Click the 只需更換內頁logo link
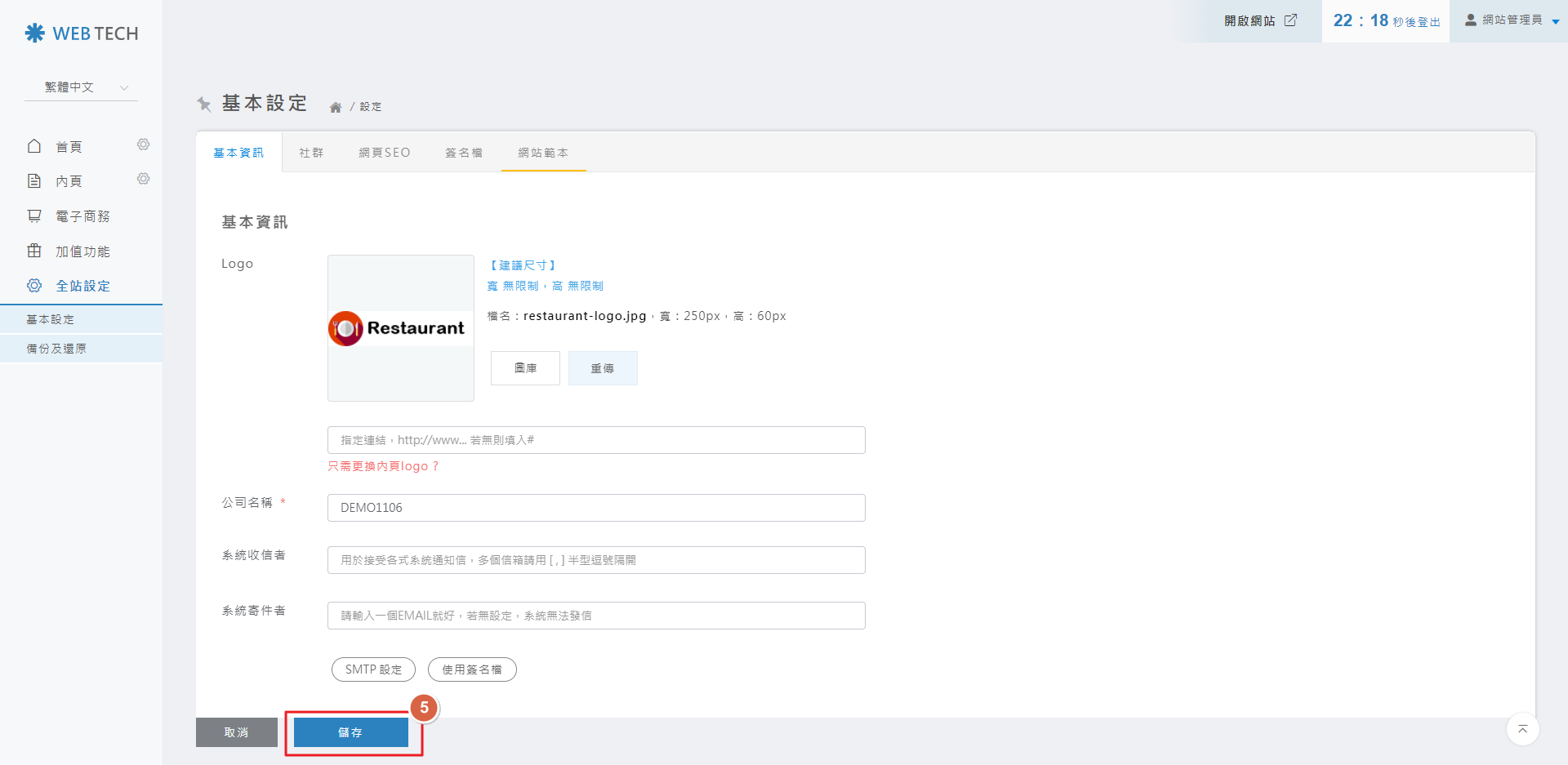This screenshot has width=1568, height=765. pyautogui.click(x=383, y=466)
